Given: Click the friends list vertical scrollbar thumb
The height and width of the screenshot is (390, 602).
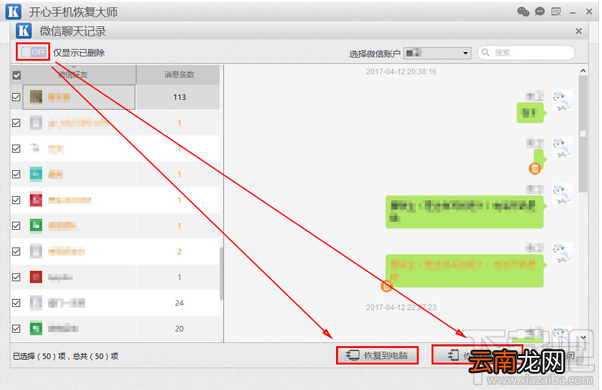Looking at the screenshot, I should click(x=221, y=273).
